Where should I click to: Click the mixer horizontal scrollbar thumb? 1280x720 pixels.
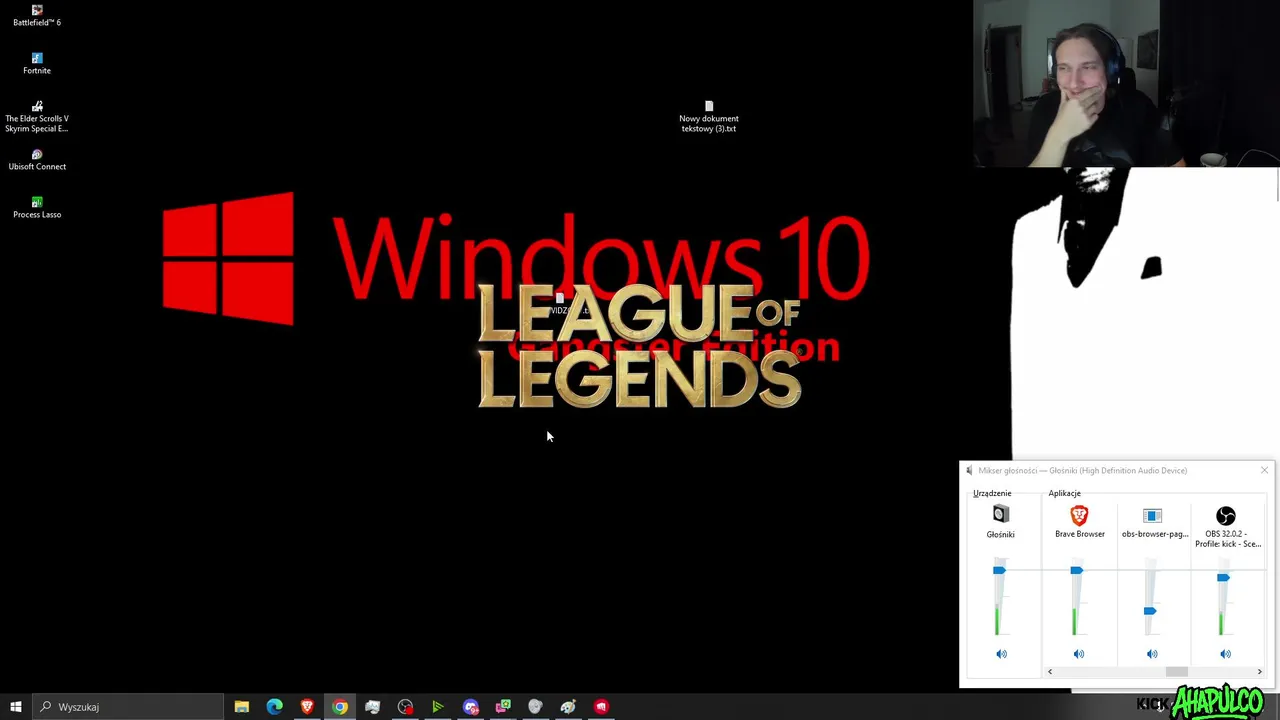1177,672
